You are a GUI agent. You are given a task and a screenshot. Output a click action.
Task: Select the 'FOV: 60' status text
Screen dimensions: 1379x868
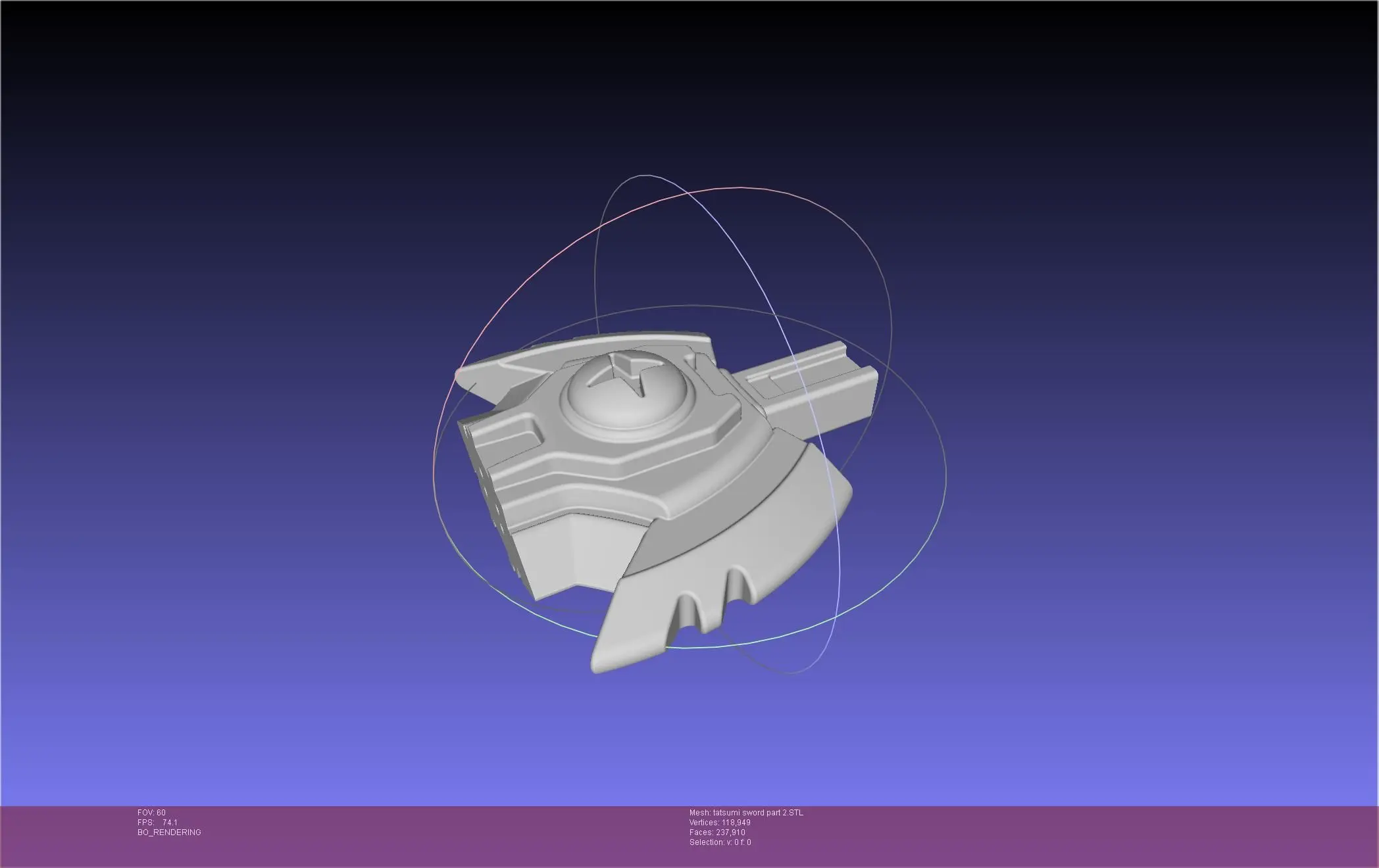click(x=151, y=813)
